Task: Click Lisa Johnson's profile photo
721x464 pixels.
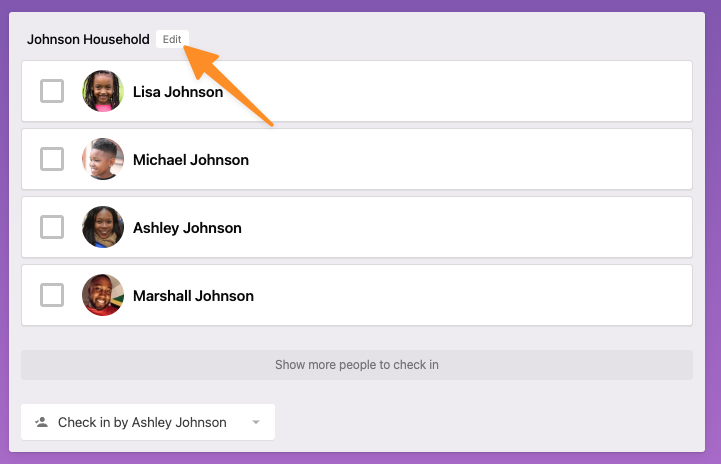Action: point(103,91)
